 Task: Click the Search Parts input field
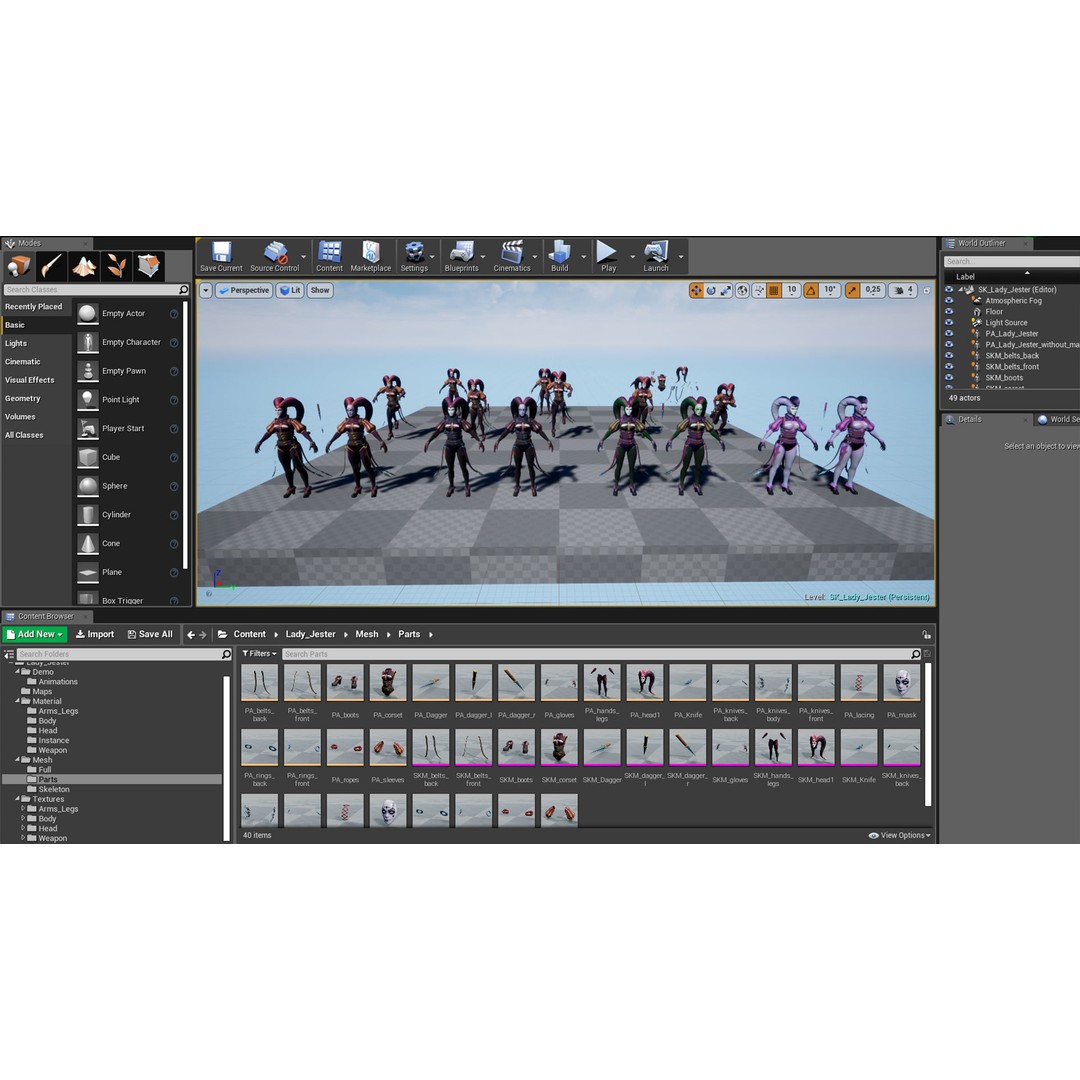601,654
